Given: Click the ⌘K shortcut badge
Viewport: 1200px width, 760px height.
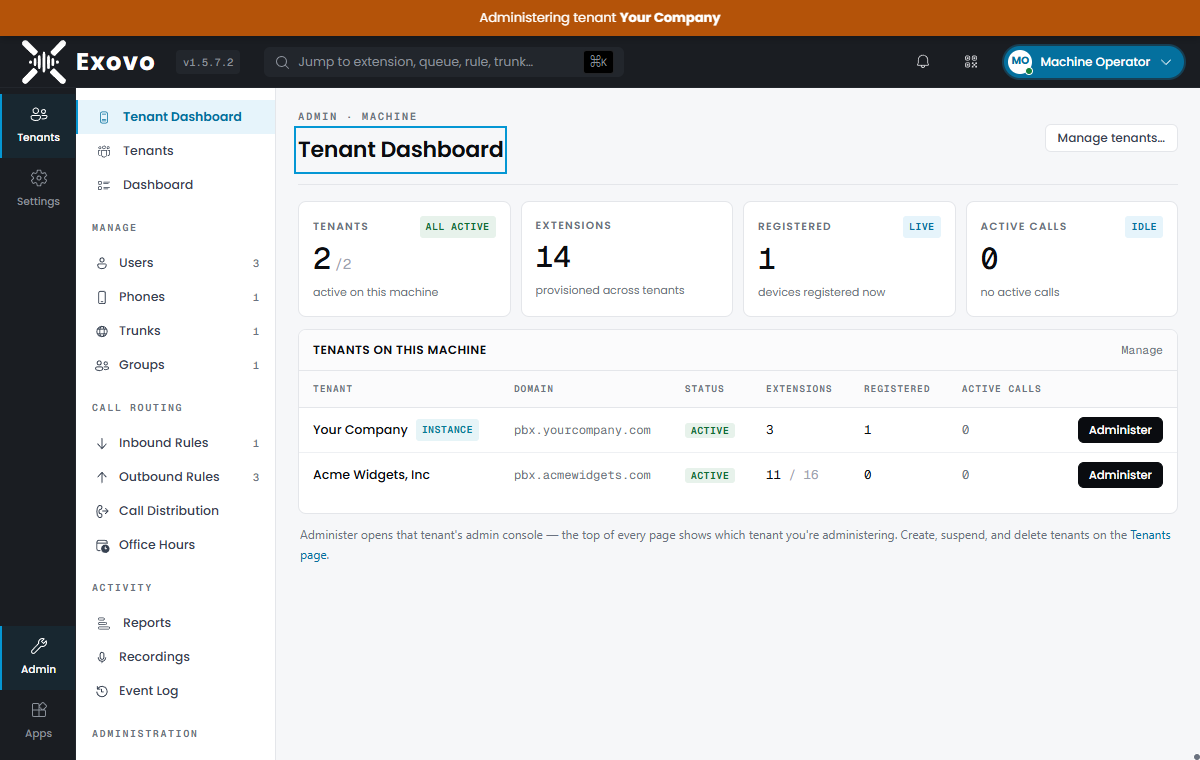Looking at the screenshot, I should click(x=598, y=62).
